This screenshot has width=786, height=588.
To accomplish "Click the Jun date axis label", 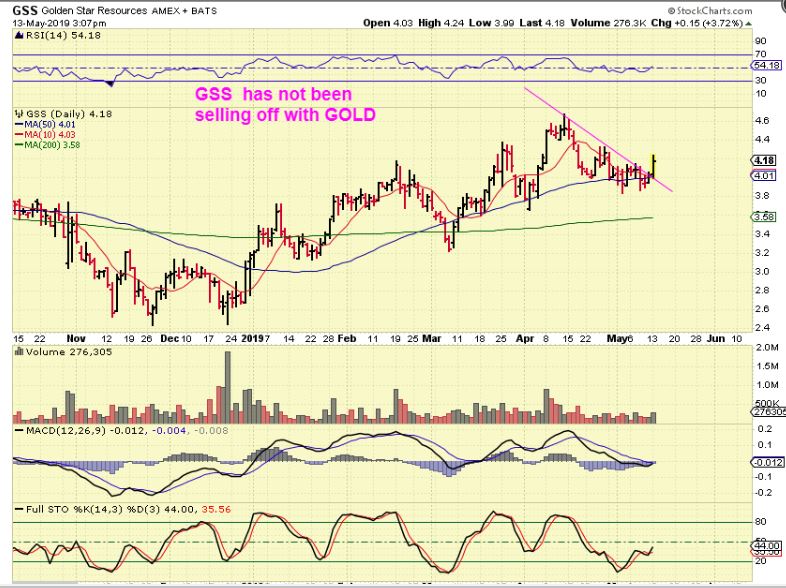I will (716, 338).
